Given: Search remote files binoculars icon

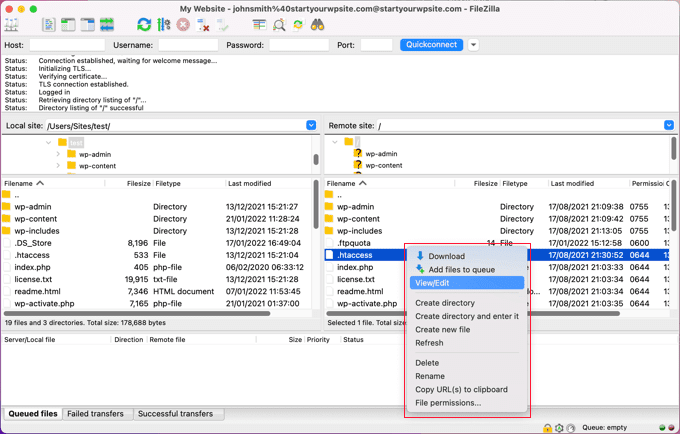Looking at the screenshot, I should 317,25.
